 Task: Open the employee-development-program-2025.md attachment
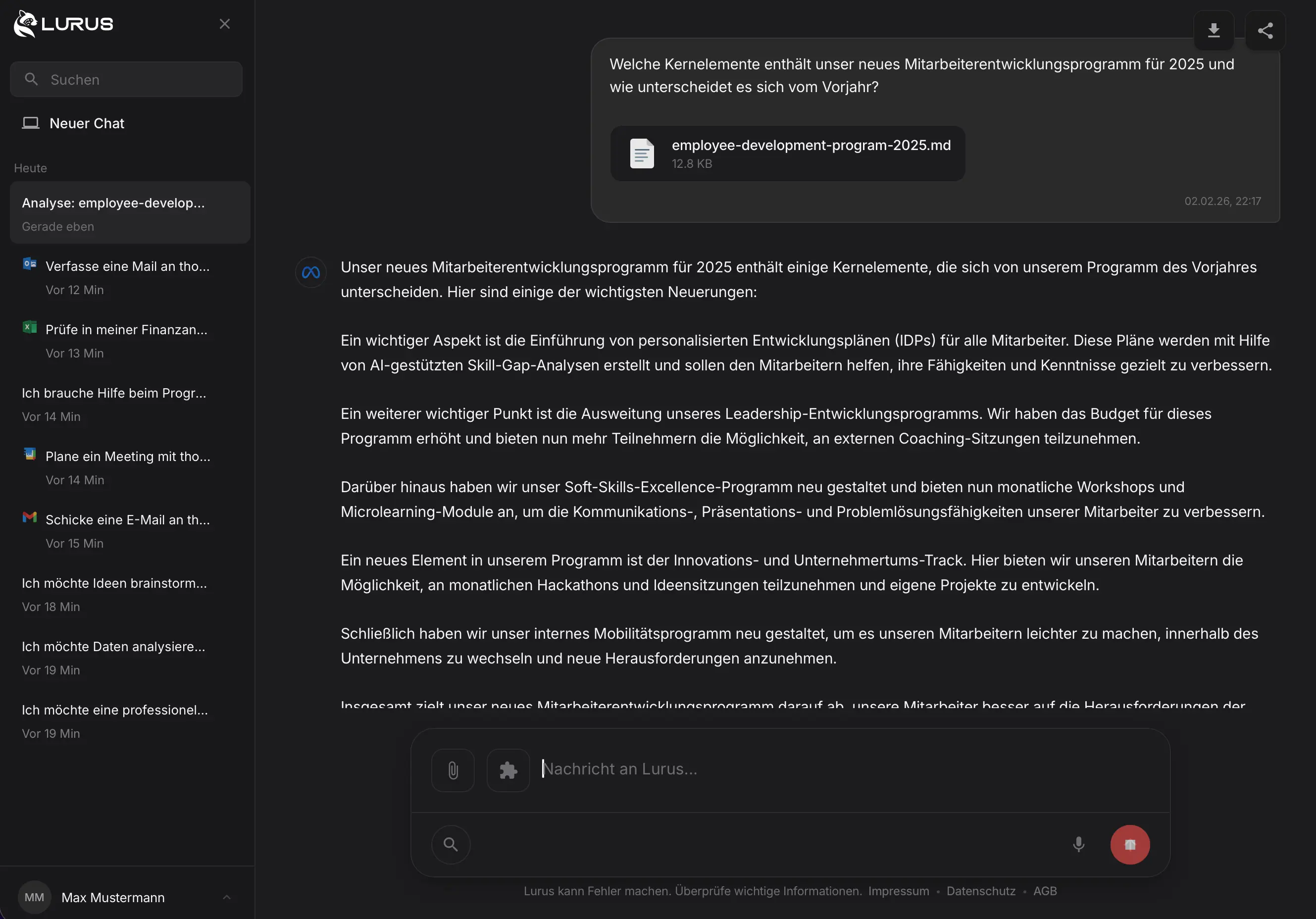787,153
